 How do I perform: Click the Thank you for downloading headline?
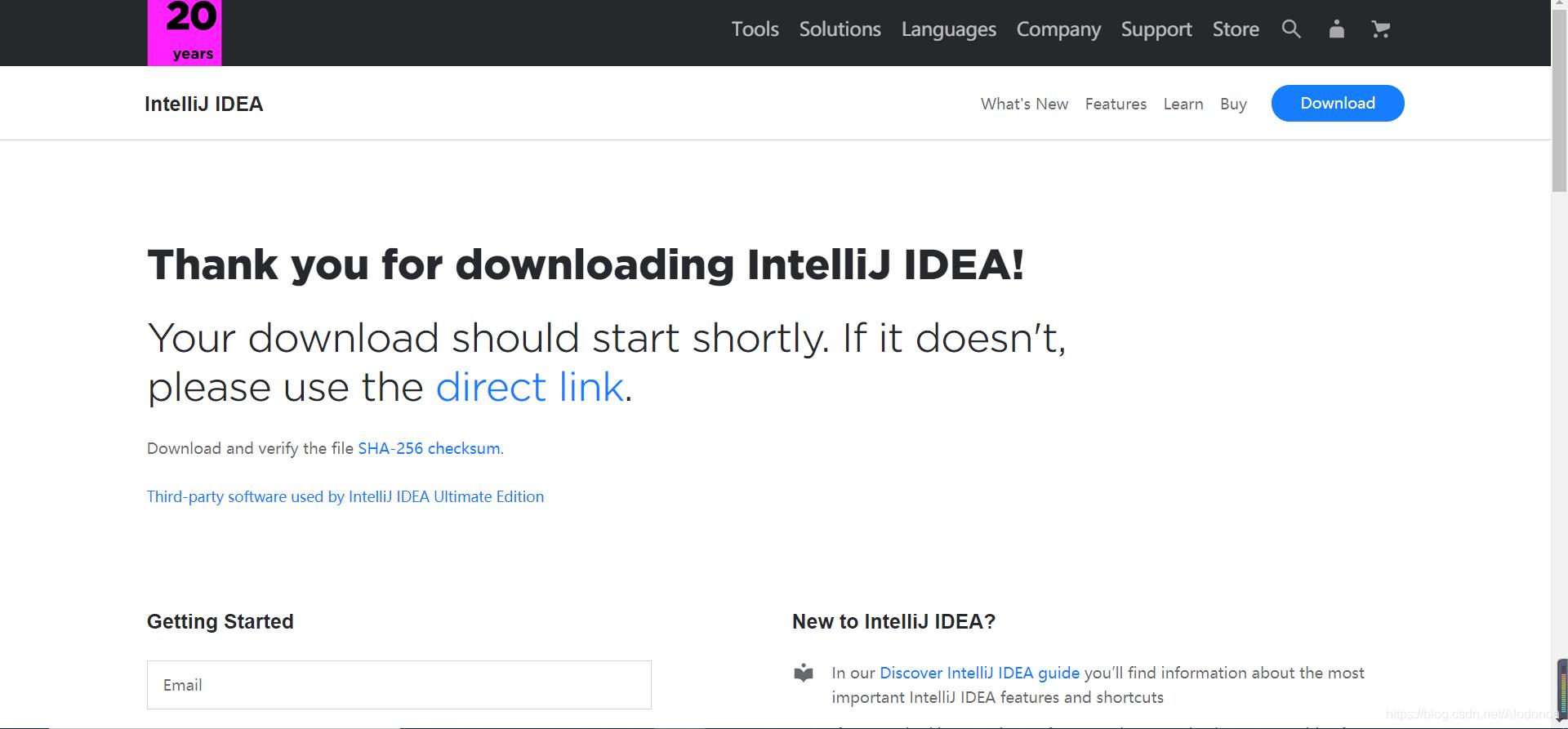pyautogui.click(x=586, y=264)
